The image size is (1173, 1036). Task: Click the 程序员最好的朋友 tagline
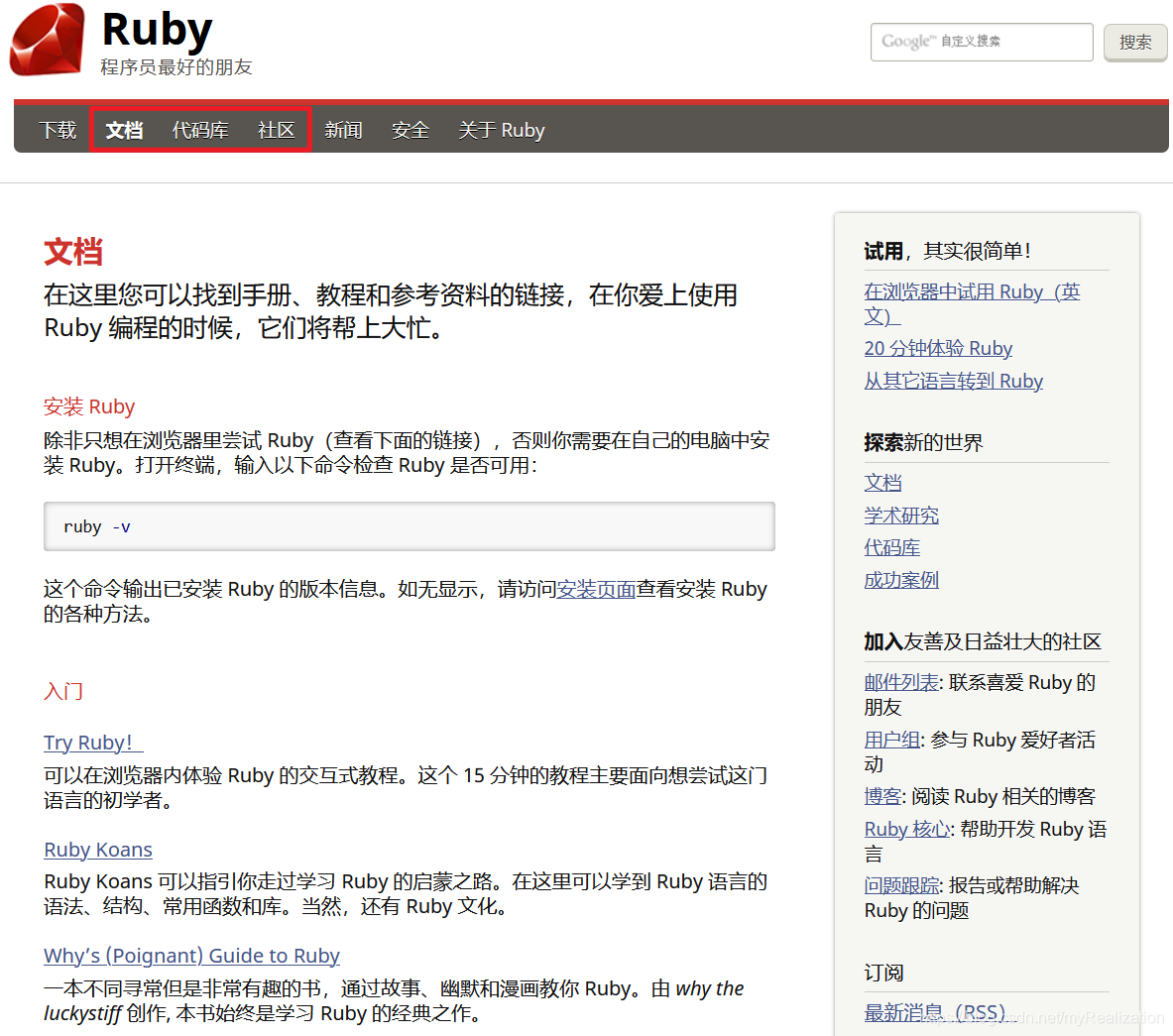coord(176,67)
